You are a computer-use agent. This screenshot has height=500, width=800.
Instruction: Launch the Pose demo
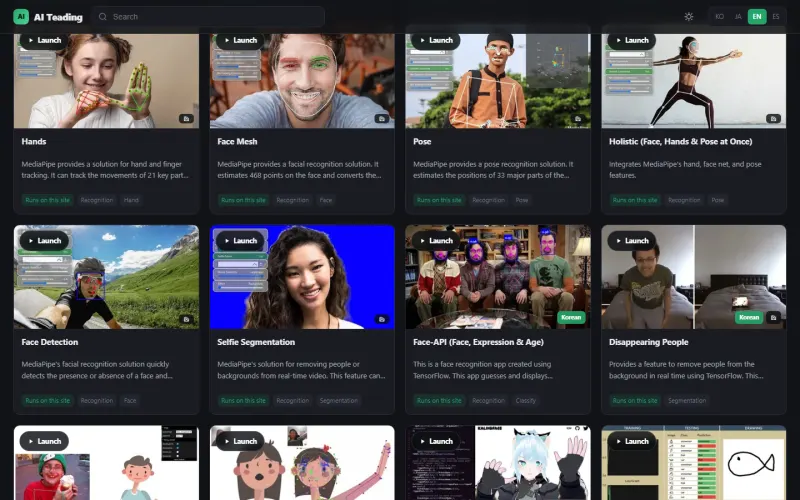(x=436, y=40)
